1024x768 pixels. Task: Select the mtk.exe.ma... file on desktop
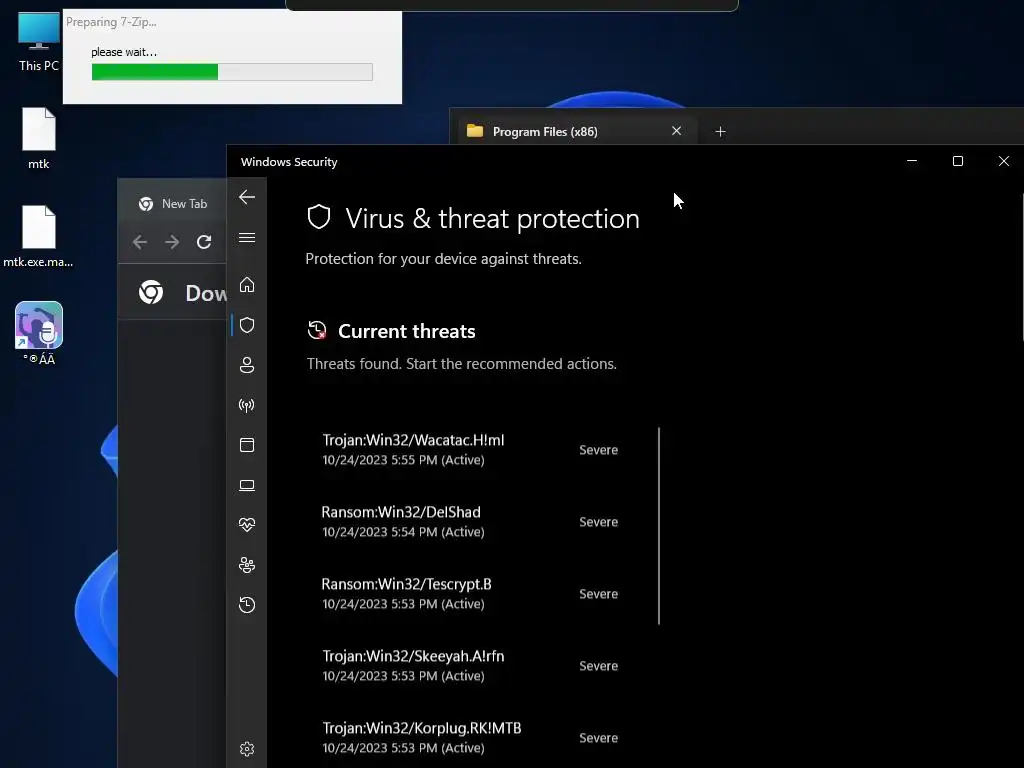(39, 236)
